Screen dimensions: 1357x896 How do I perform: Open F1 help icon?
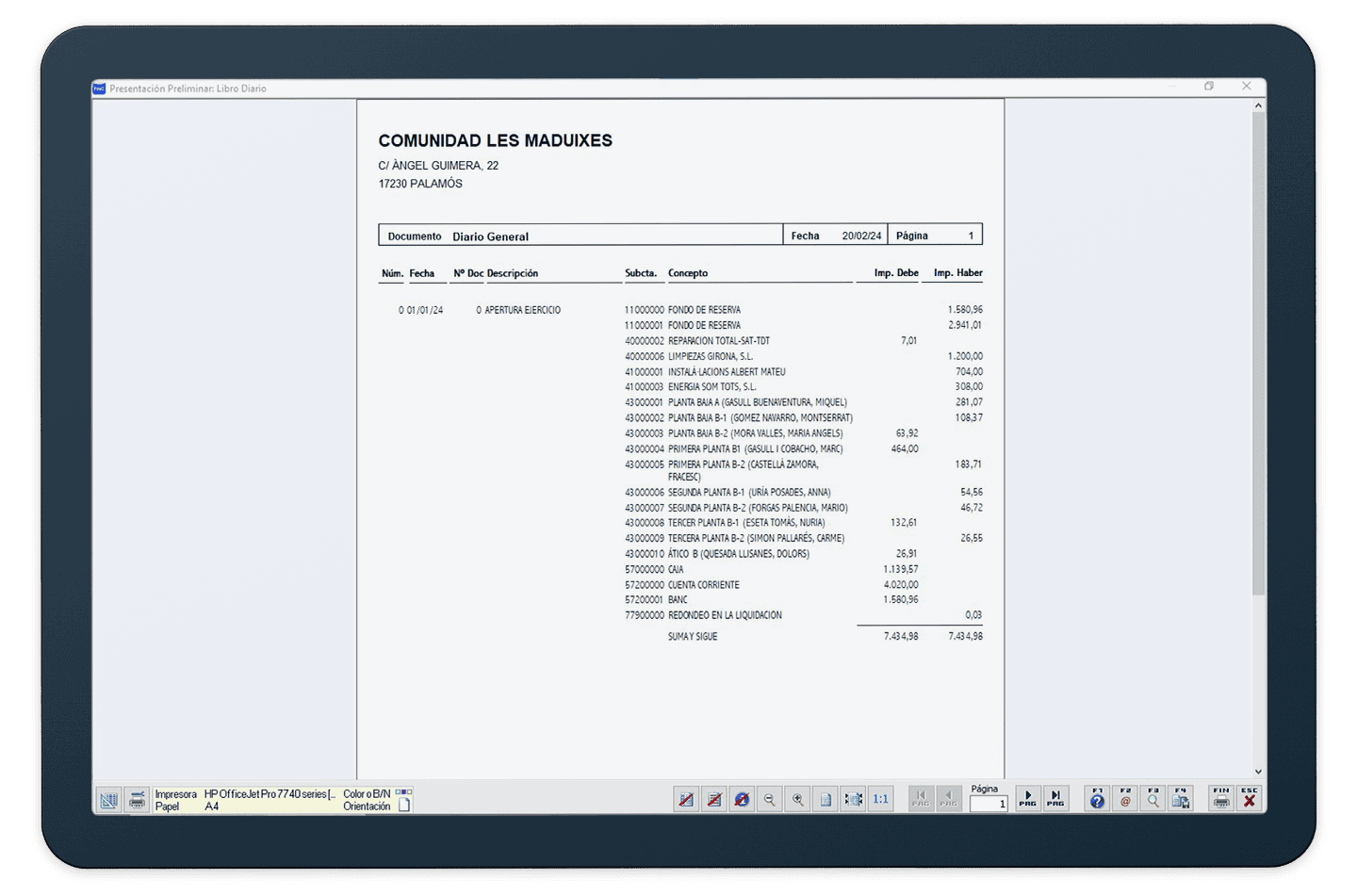pyautogui.click(x=1097, y=799)
